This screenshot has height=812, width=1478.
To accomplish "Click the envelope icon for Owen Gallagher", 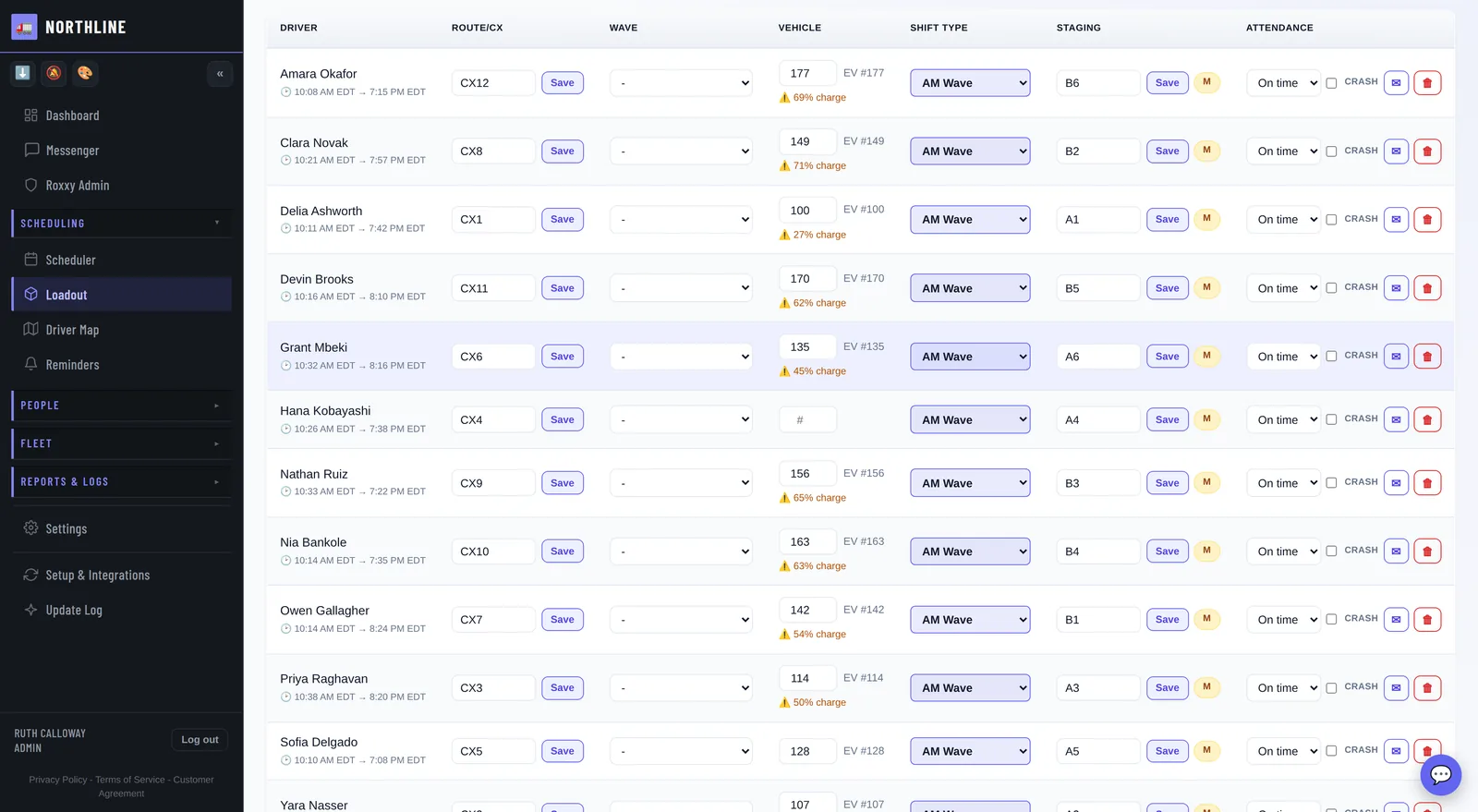I will (1396, 620).
